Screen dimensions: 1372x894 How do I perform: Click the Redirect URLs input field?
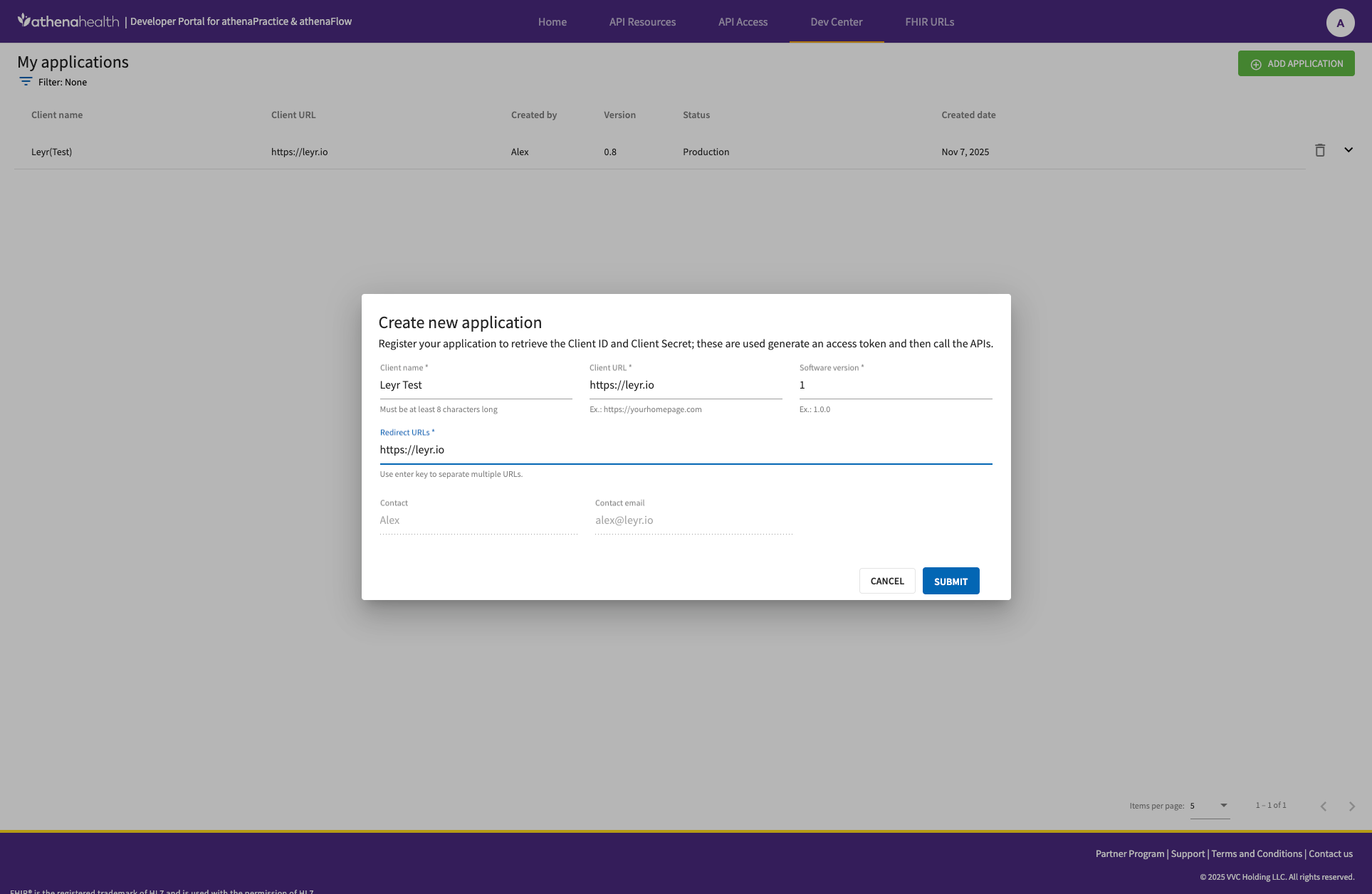(685, 450)
